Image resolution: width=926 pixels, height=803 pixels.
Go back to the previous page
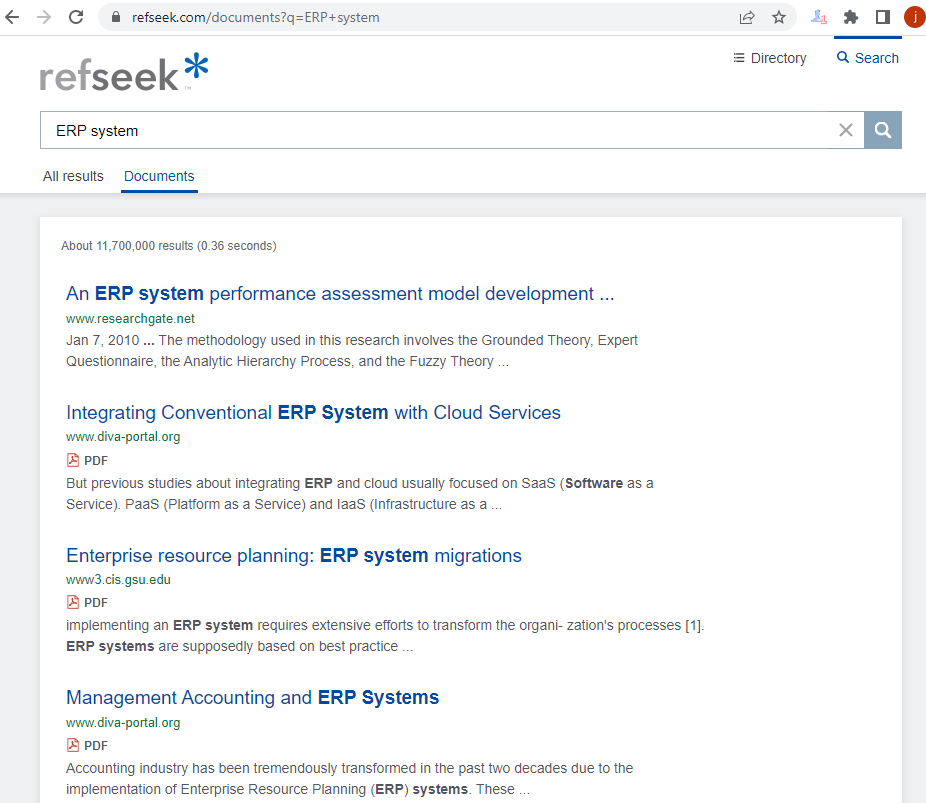coord(12,17)
